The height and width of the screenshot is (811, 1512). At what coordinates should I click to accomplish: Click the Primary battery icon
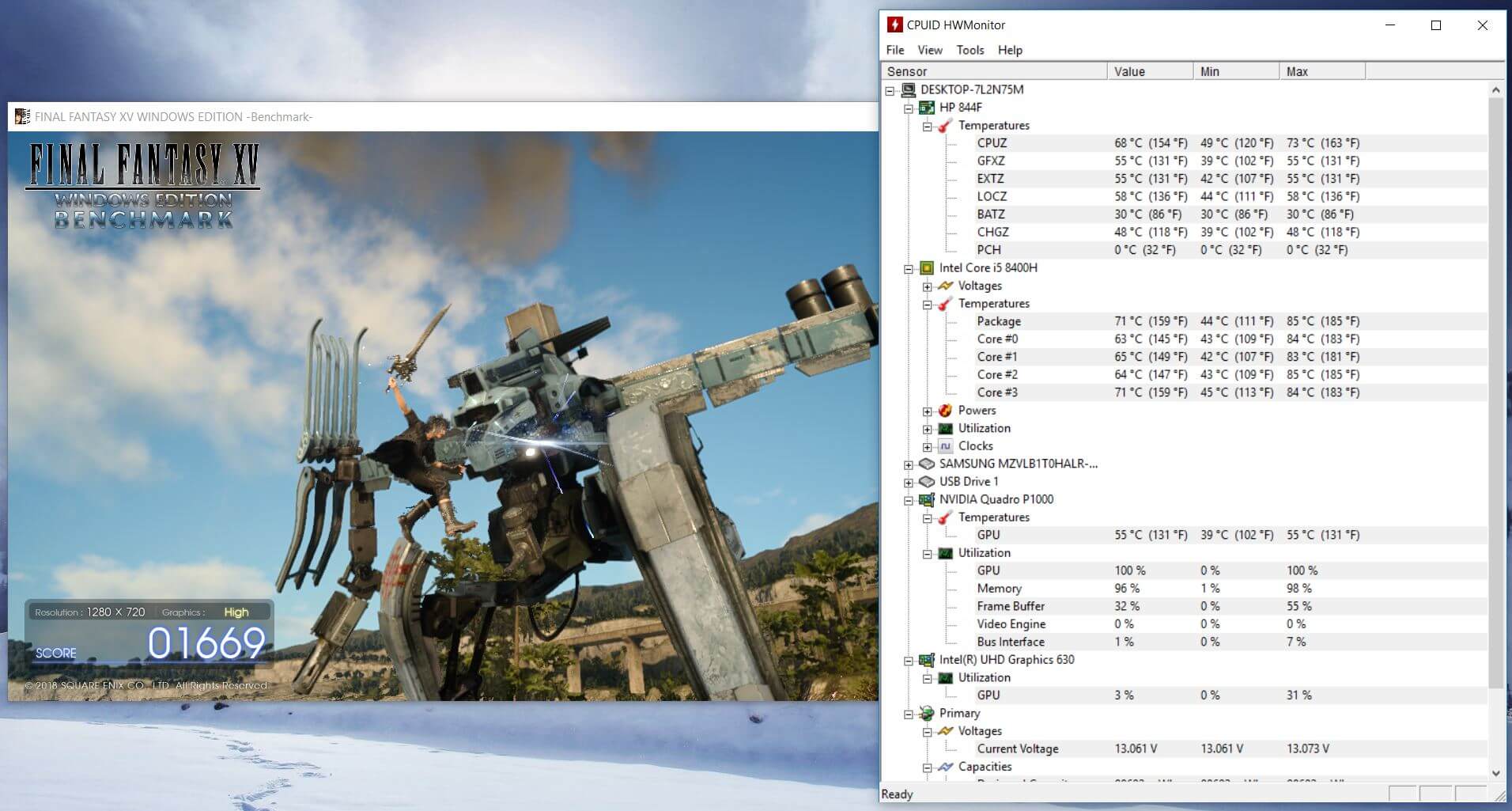(x=927, y=714)
